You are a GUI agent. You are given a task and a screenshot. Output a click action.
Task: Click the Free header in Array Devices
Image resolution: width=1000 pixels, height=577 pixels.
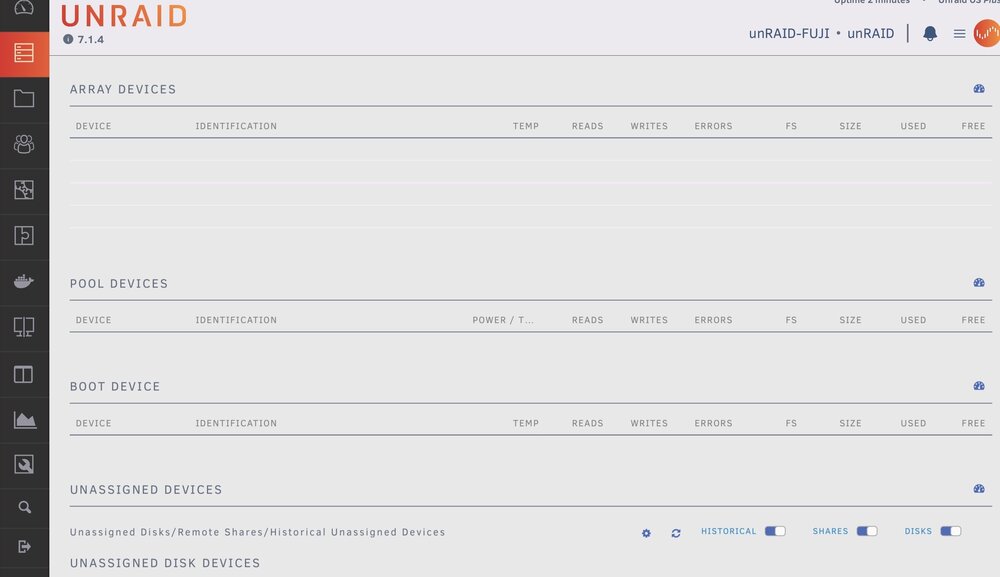(x=973, y=126)
